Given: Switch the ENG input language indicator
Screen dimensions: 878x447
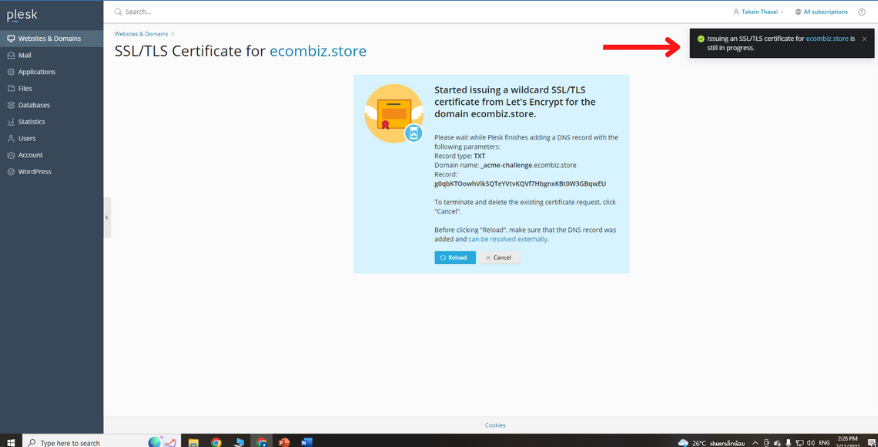Looking at the screenshot, I should (824, 443).
